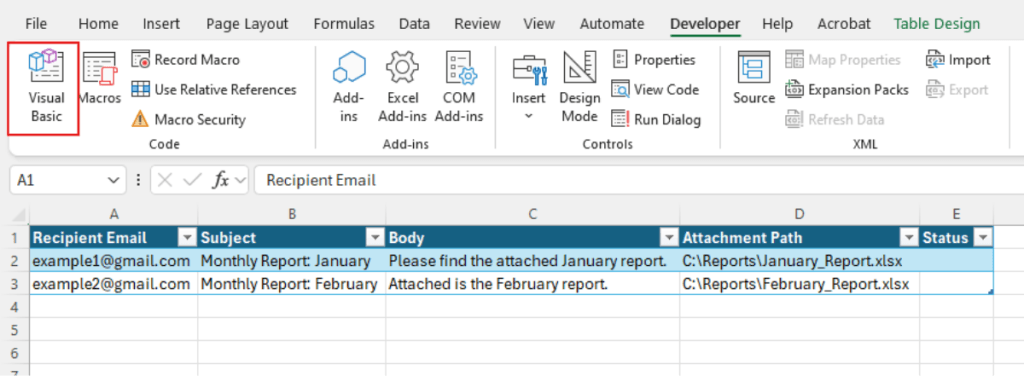Switch to the Help tab

pyautogui.click(x=777, y=24)
